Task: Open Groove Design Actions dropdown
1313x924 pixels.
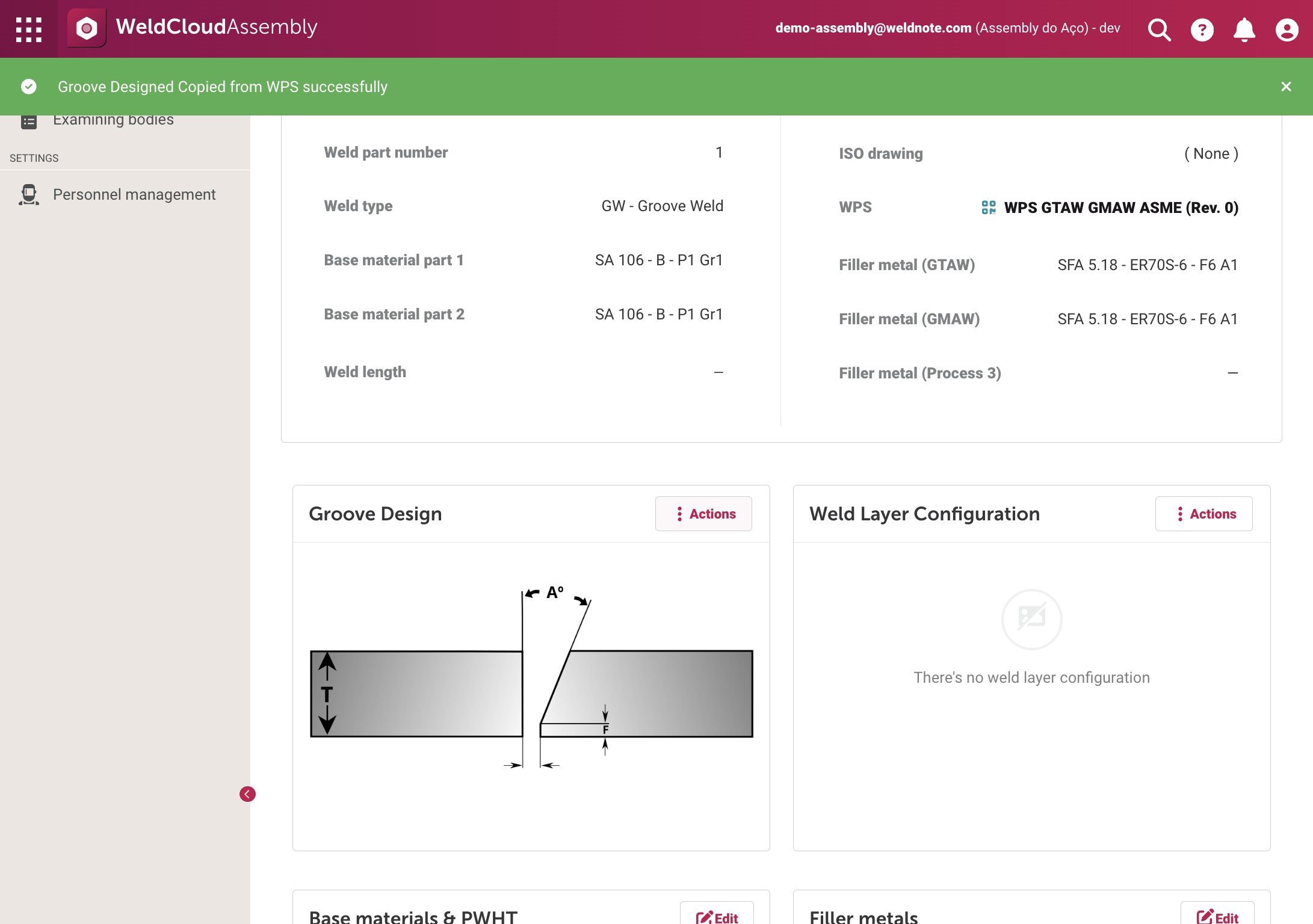Action: pyautogui.click(x=703, y=514)
